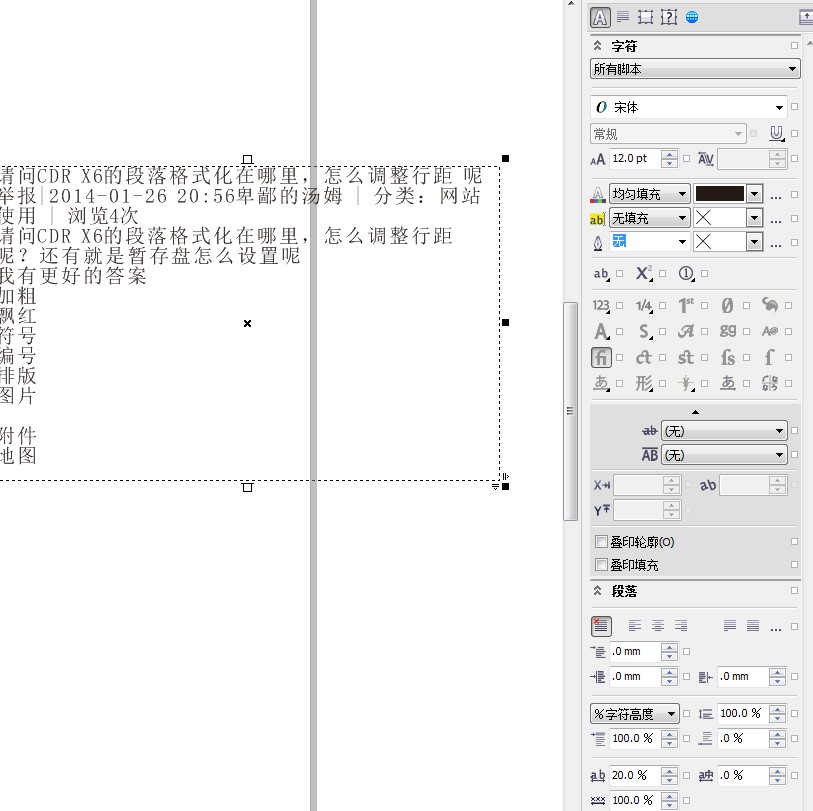This screenshot has width=813, height=811.
Task: Open the background fill color picker arrow
Action: click(x=754, y=218)
